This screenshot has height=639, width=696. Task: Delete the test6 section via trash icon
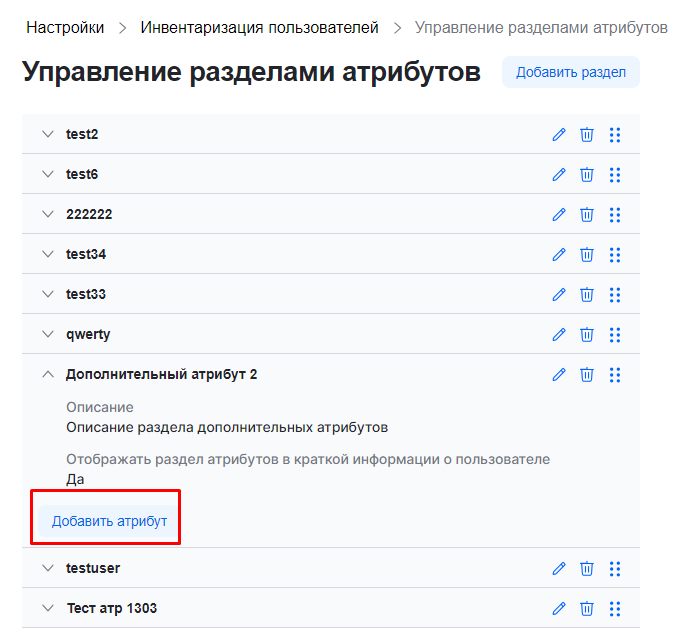click(x=587, y=174)
